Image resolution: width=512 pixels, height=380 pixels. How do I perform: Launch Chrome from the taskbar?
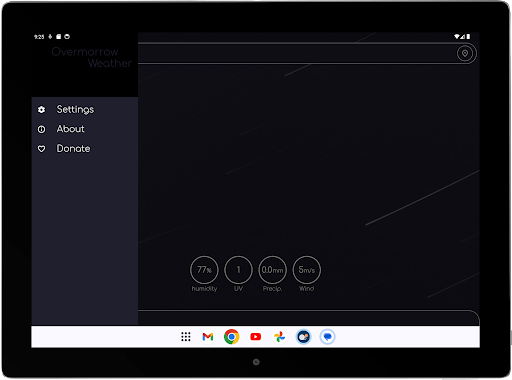pos(232,337)
